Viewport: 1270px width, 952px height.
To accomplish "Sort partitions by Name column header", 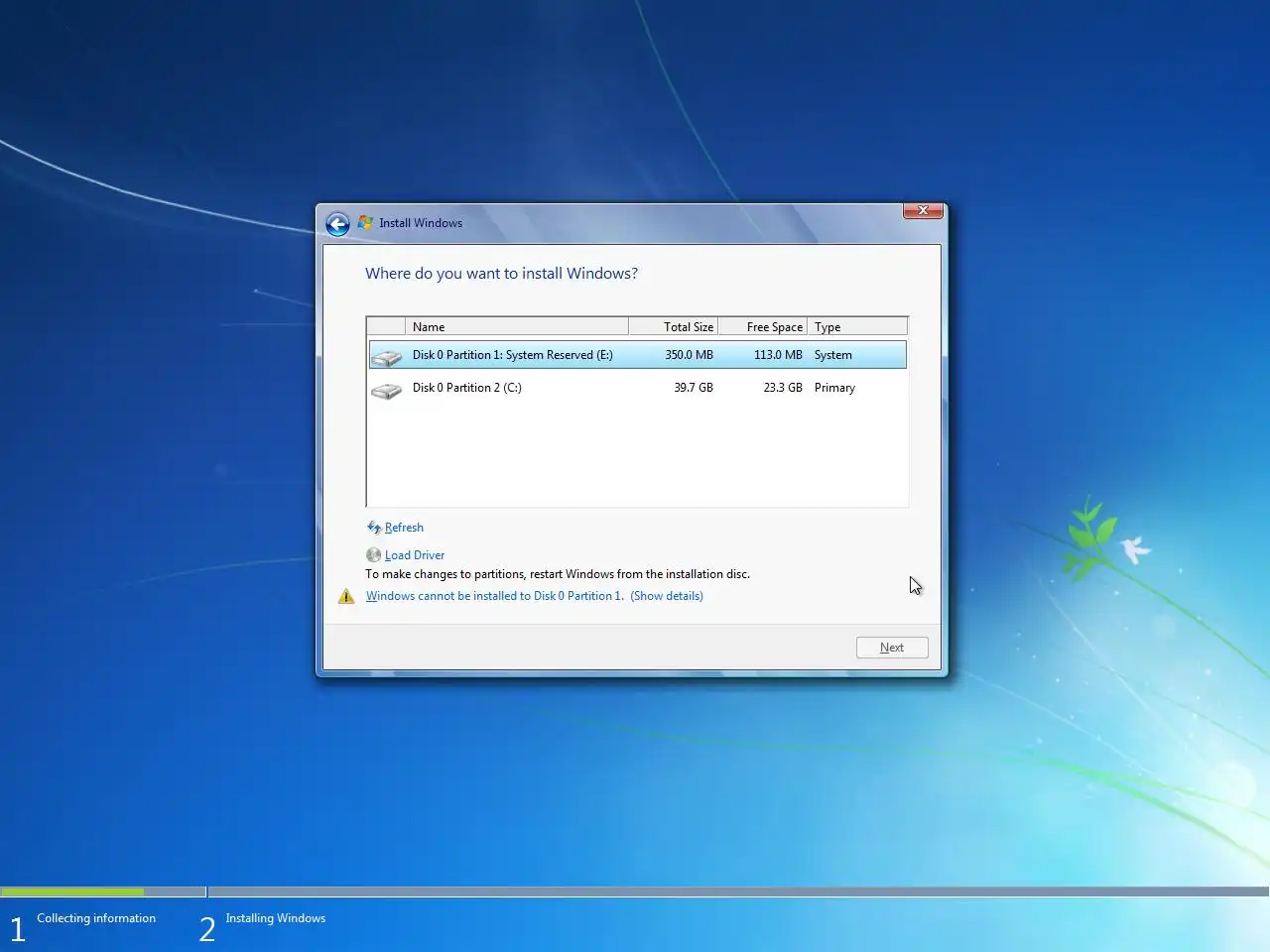I will point(516,327).
